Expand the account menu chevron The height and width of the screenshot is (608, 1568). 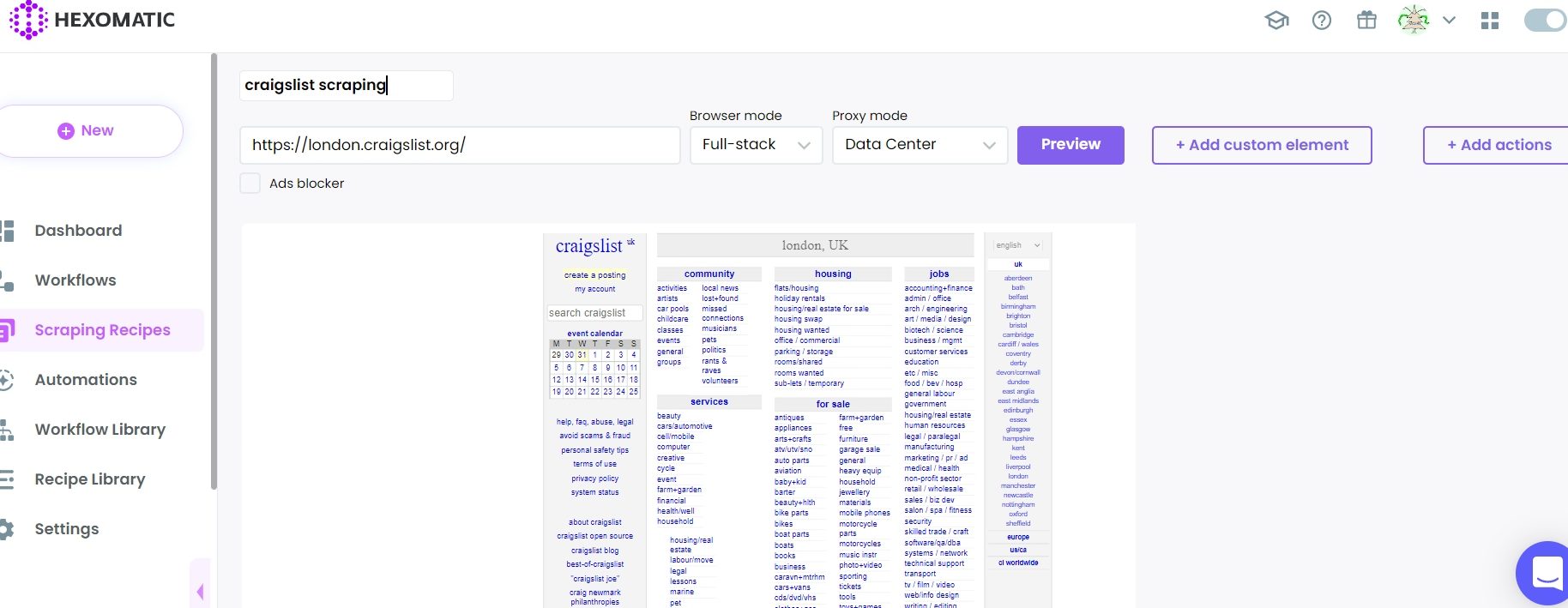coord(1449,20)
